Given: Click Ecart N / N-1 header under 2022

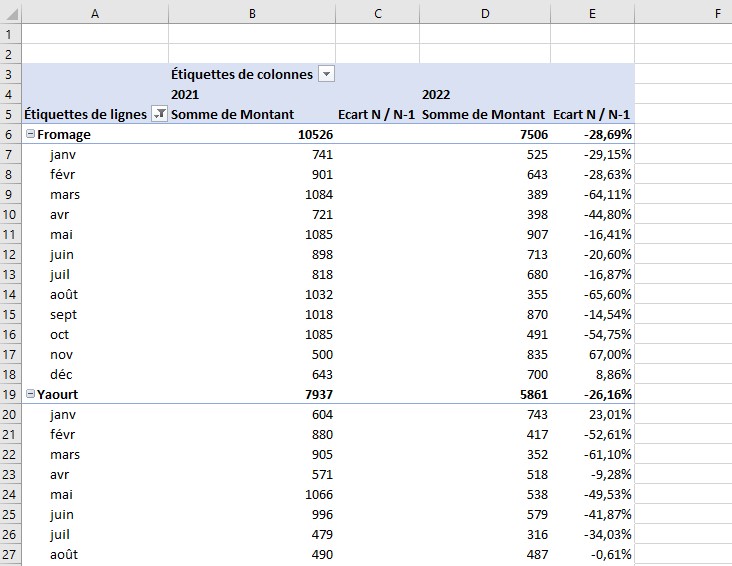Looking at the screenshot, I should pyautogui.click(x=592, y=114).
